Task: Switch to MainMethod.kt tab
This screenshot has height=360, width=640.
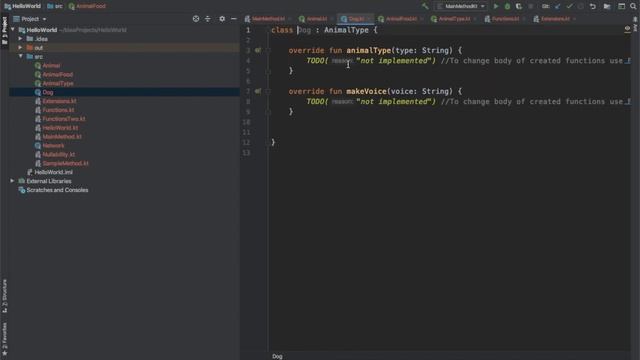Action: click(x=268, y=19)
